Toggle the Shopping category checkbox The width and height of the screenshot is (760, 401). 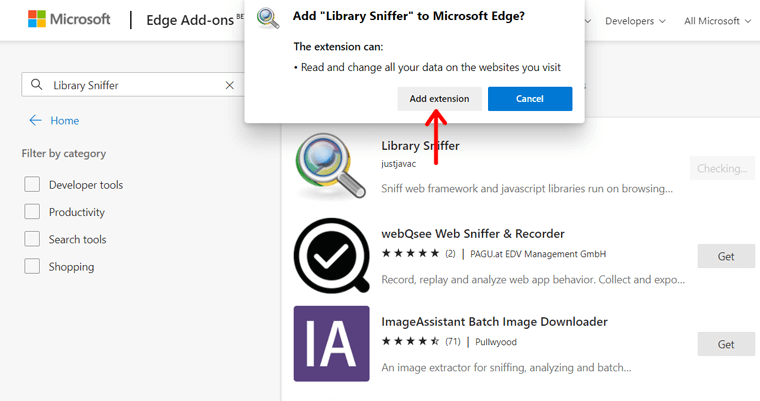(x=33, y=267)
